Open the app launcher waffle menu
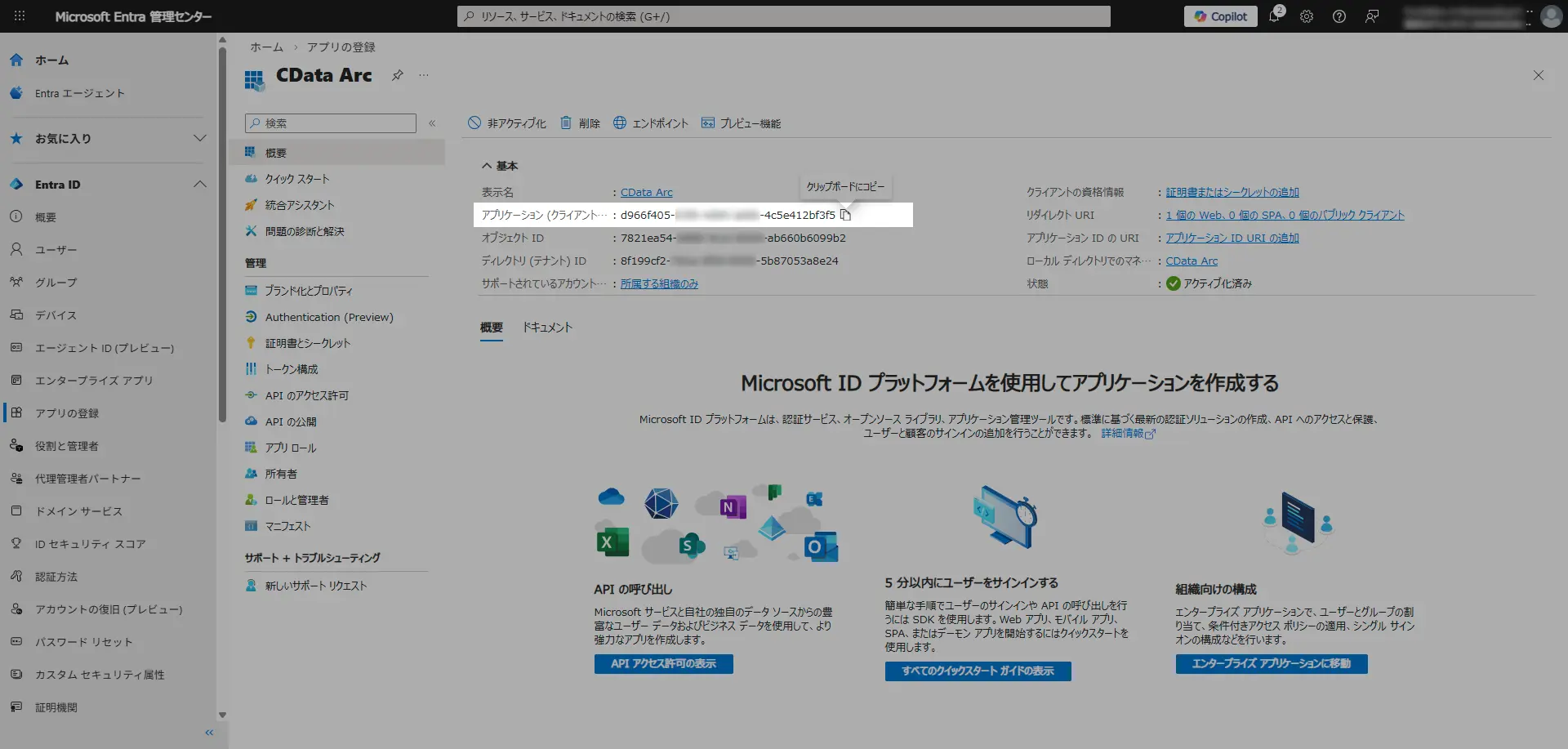 click(x=20, y=16)
